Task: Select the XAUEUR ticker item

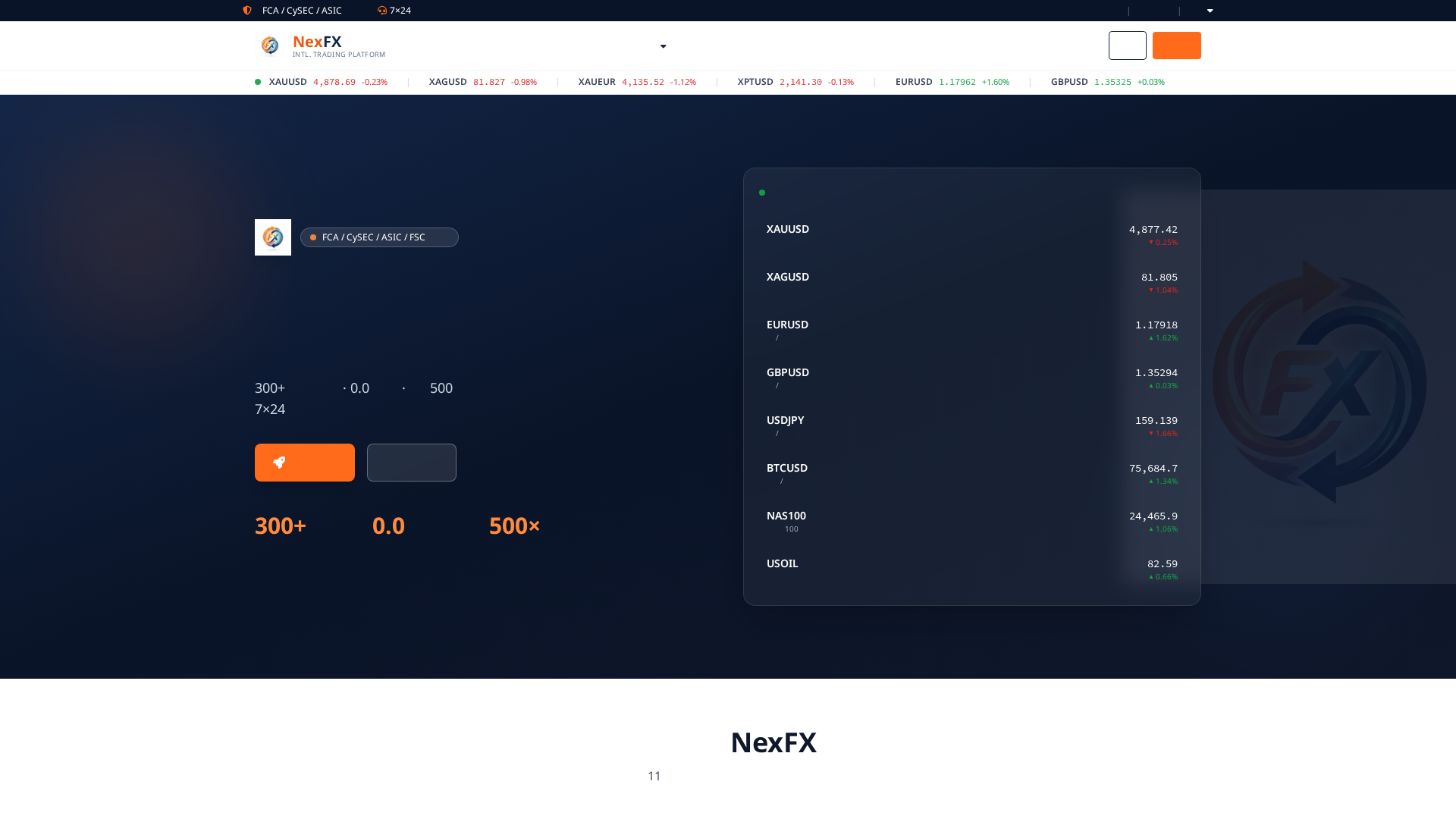Action: (637, 82)
